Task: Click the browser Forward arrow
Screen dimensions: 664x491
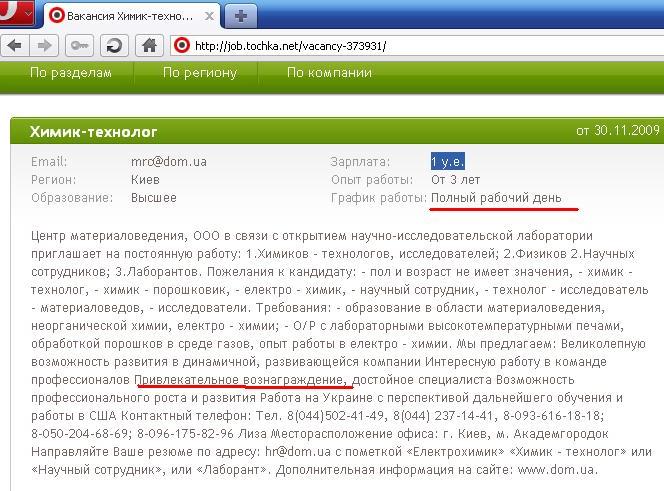Action: (x=44, y=45)
